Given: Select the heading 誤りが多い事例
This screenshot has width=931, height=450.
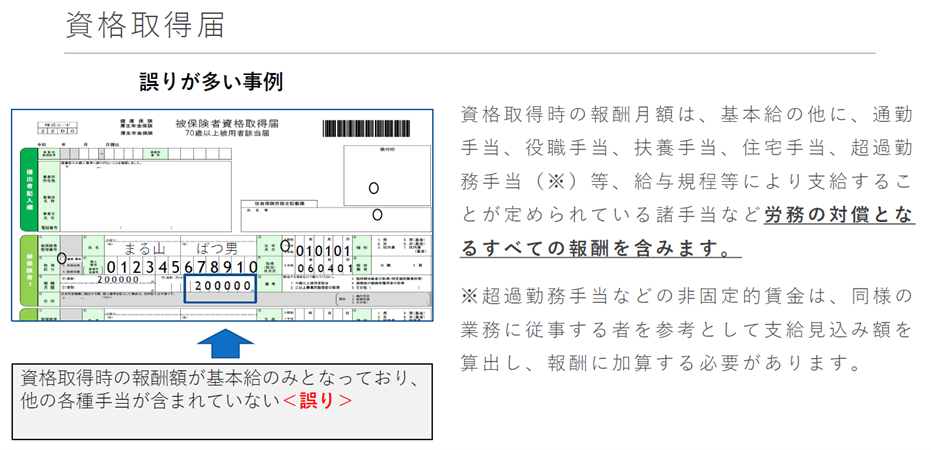Looking at the screenshot, I should click(211, 82).
